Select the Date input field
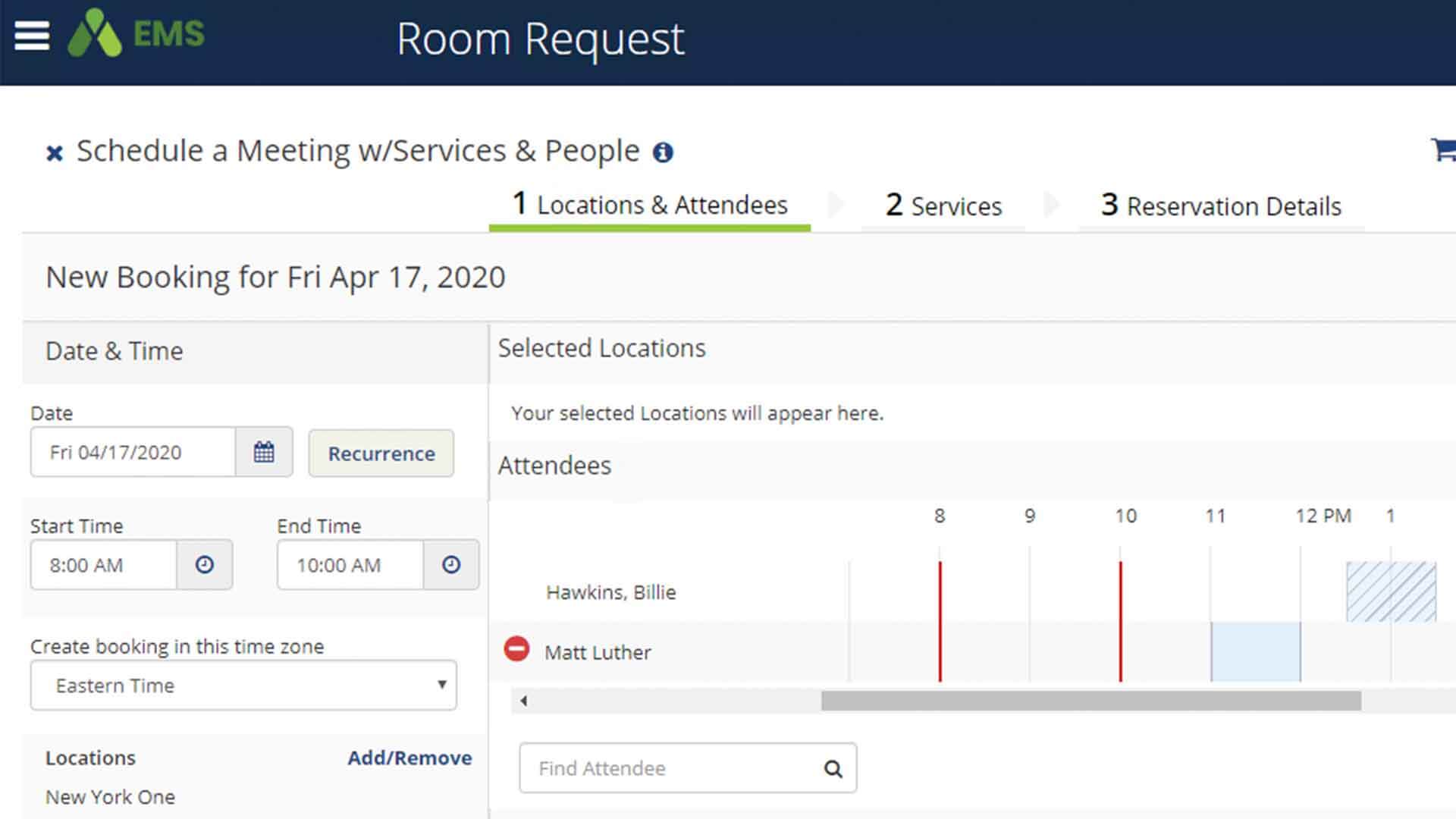Viewport: 1456px width, 819px height. pyautogui.click(x=133, y=452)
